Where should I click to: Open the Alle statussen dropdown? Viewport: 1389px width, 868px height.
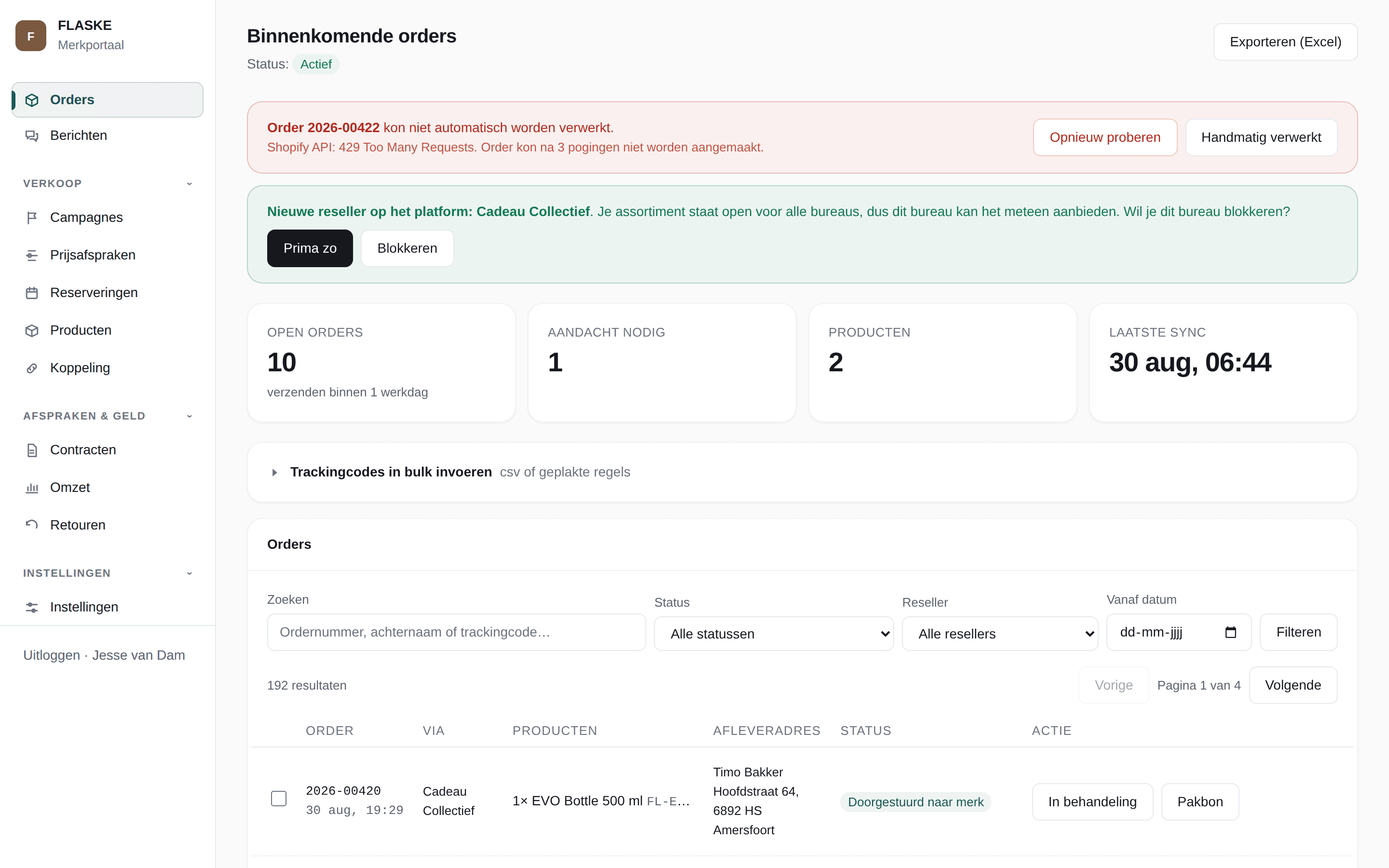[774, 634]
